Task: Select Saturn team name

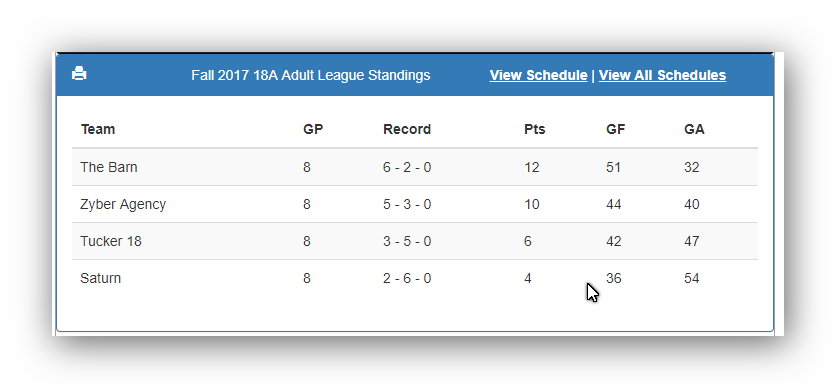Action: pos(100,278)
